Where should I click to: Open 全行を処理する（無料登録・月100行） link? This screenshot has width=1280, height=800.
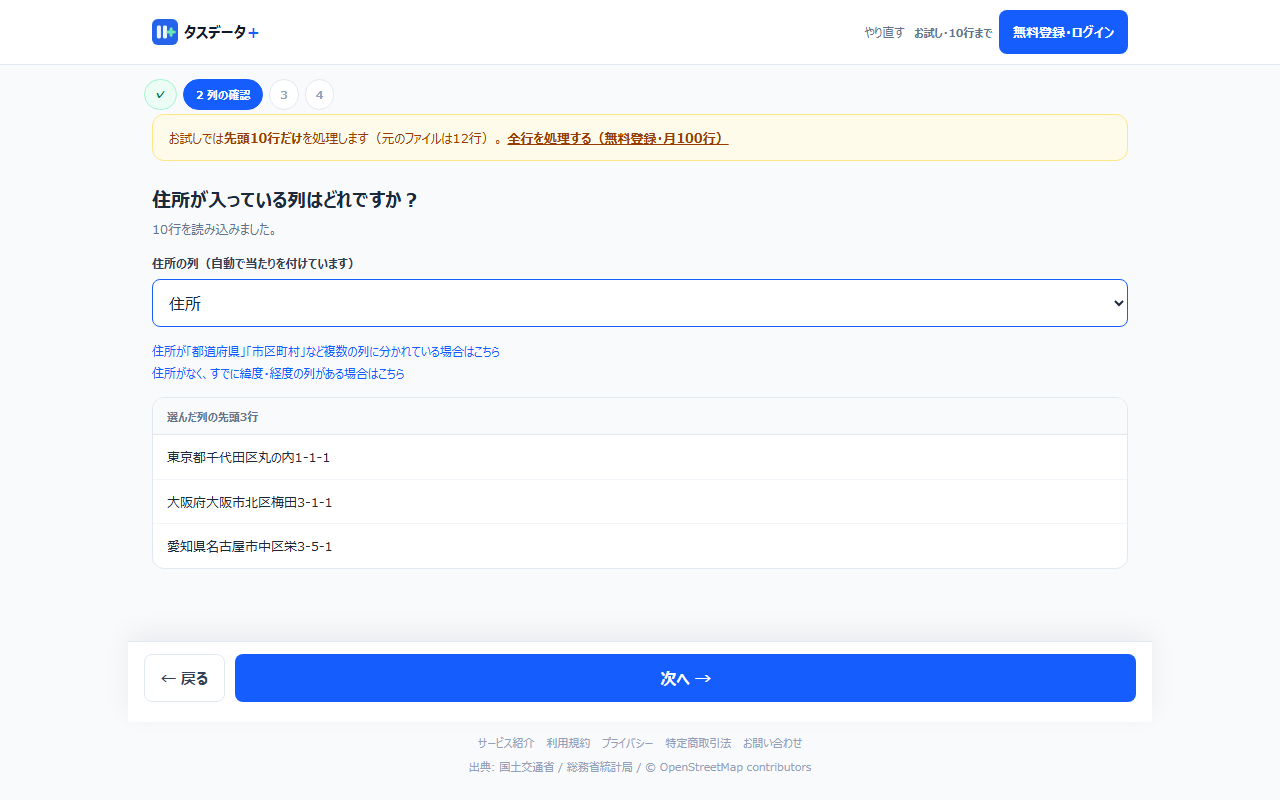pos(618,138)
